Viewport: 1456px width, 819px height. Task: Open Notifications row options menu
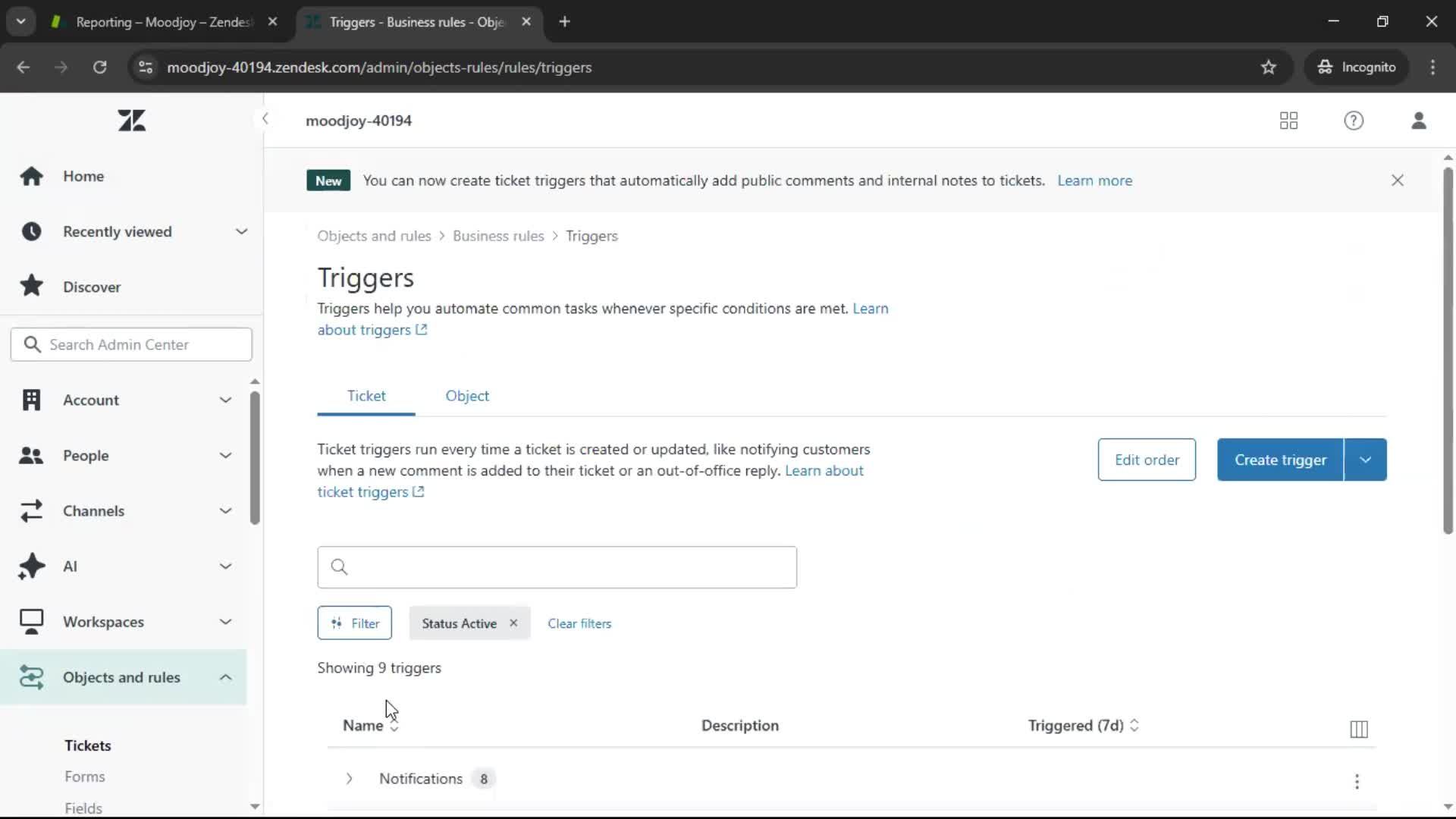(x=1357, y=781)
